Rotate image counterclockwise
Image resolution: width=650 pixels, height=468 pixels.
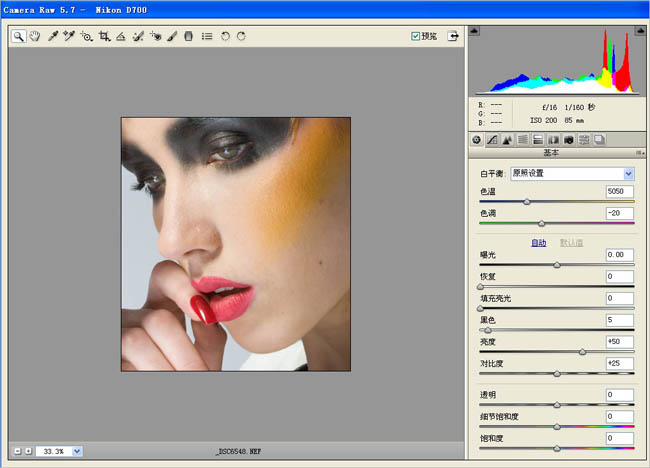tap(225, 36)
